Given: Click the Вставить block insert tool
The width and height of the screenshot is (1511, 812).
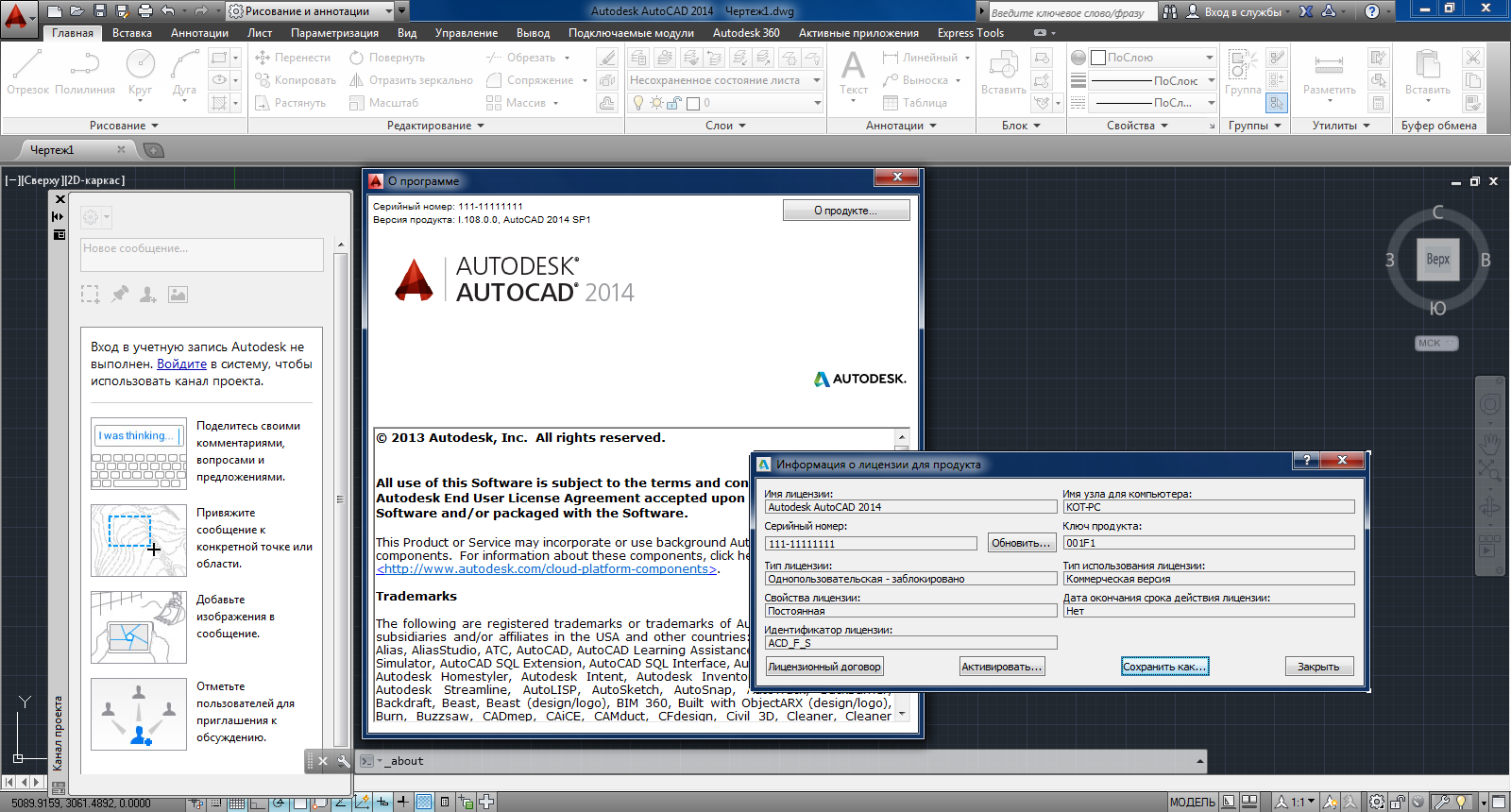Looking at the screenshot, I should pyautogui.click(x=1003, y=74).
